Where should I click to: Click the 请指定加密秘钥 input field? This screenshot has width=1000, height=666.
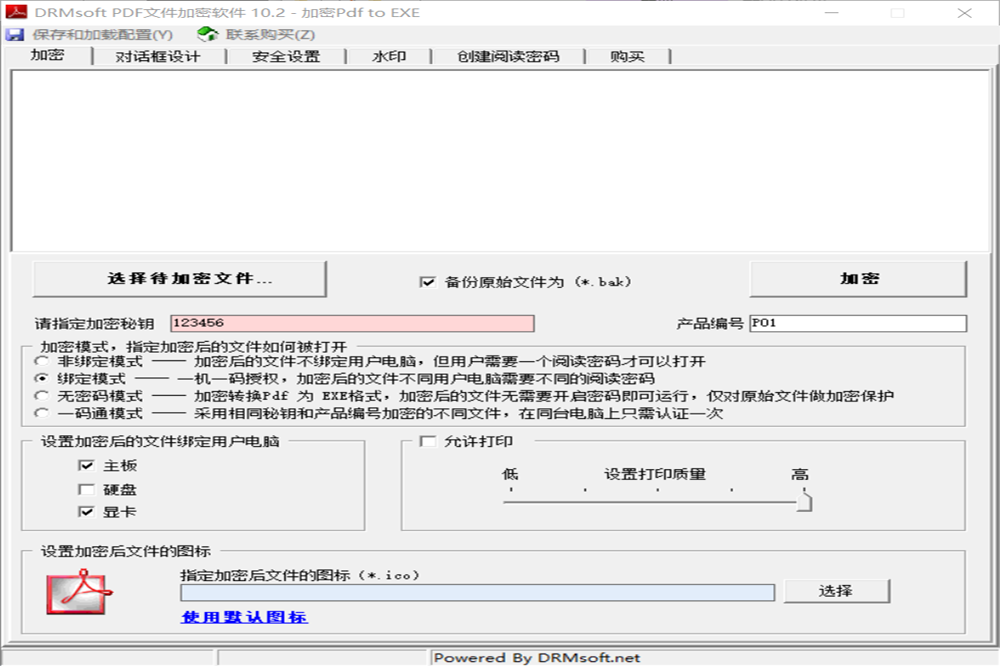[352, 323]
